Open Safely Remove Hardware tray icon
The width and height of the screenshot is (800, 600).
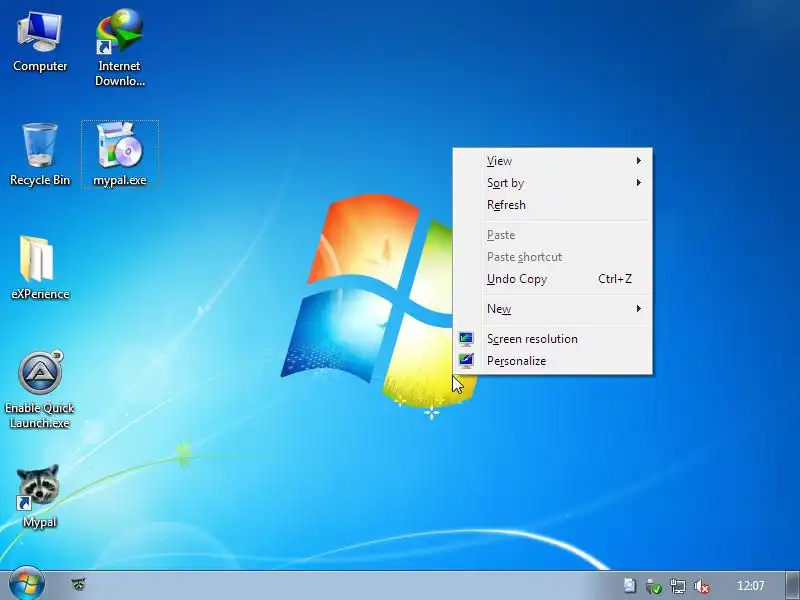tap(653, 586)
